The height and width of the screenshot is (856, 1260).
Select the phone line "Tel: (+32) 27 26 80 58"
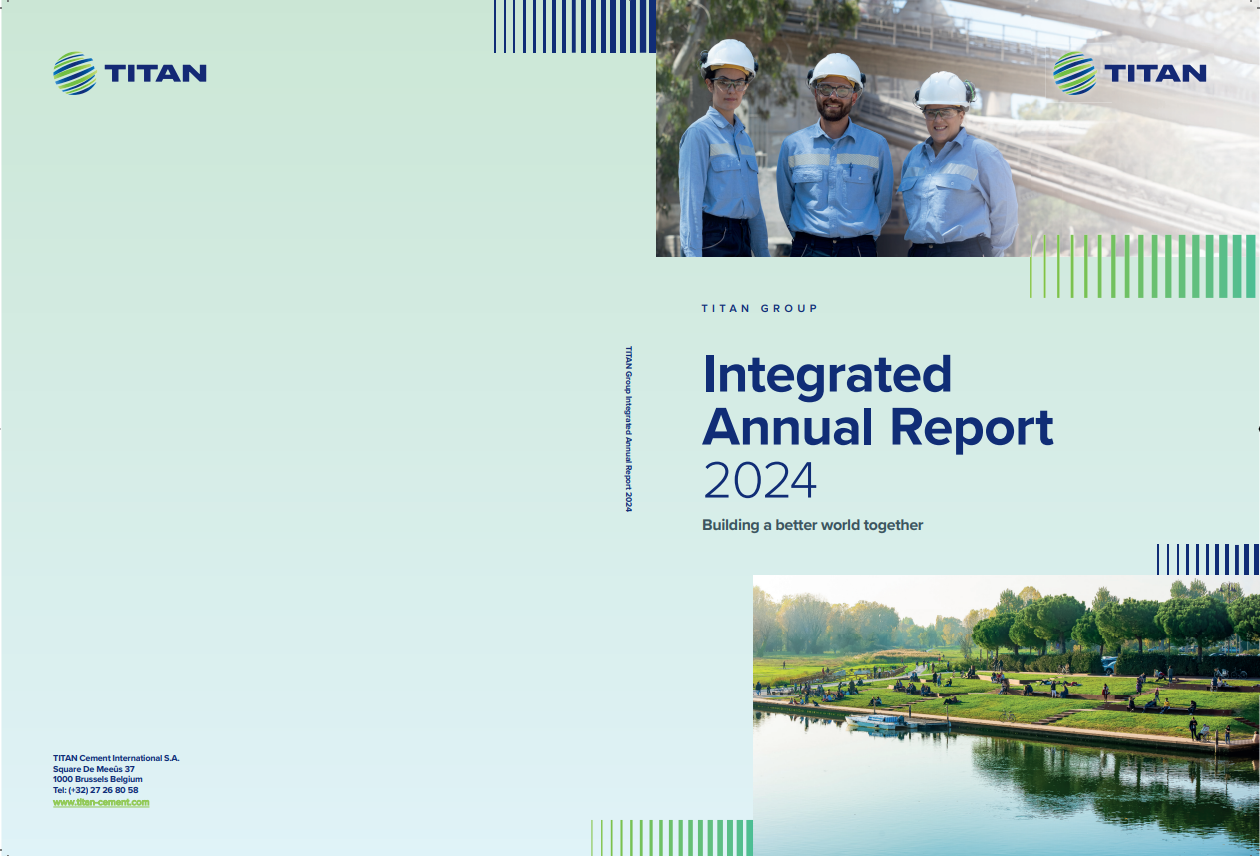pos(96,790)
